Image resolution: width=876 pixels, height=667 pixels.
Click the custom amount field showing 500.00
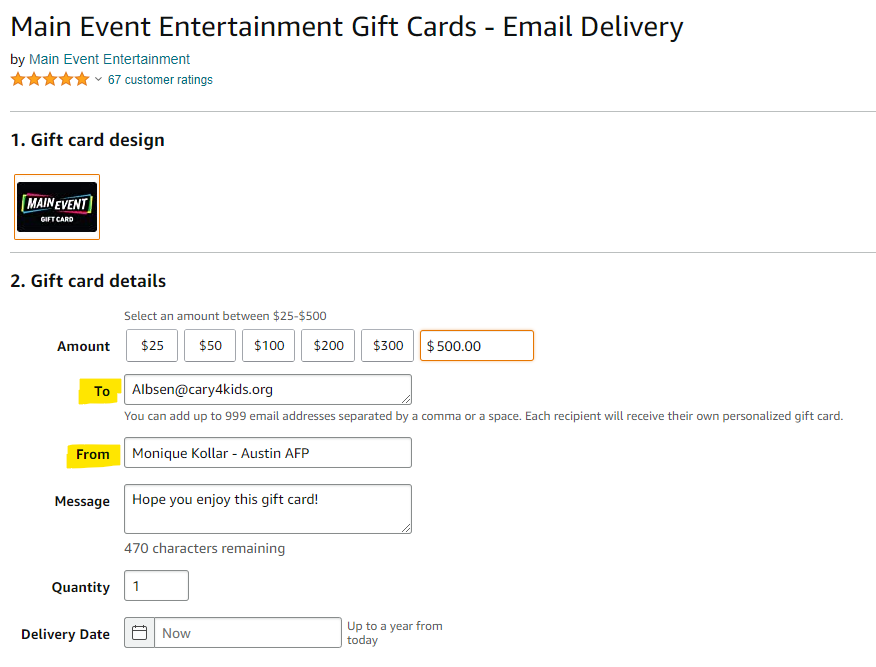[x=477, y=346]
